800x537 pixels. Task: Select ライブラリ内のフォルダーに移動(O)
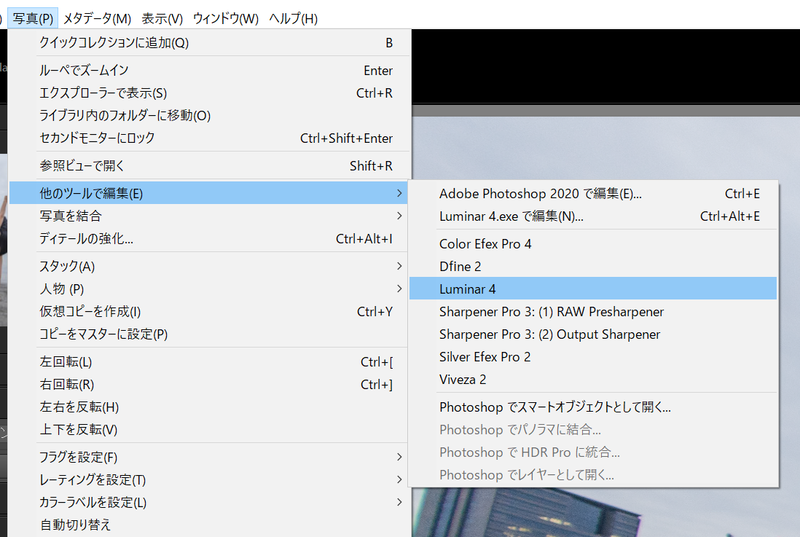point(209,115)
